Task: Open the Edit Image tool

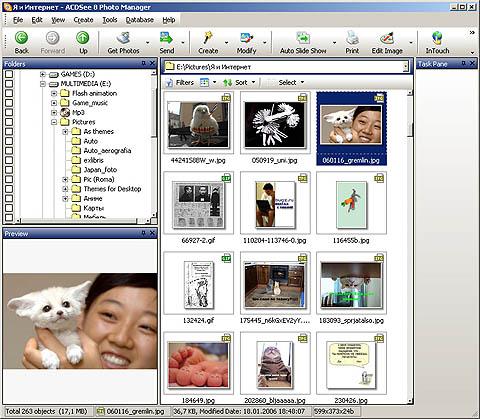Action: click(x=387, y=38)
